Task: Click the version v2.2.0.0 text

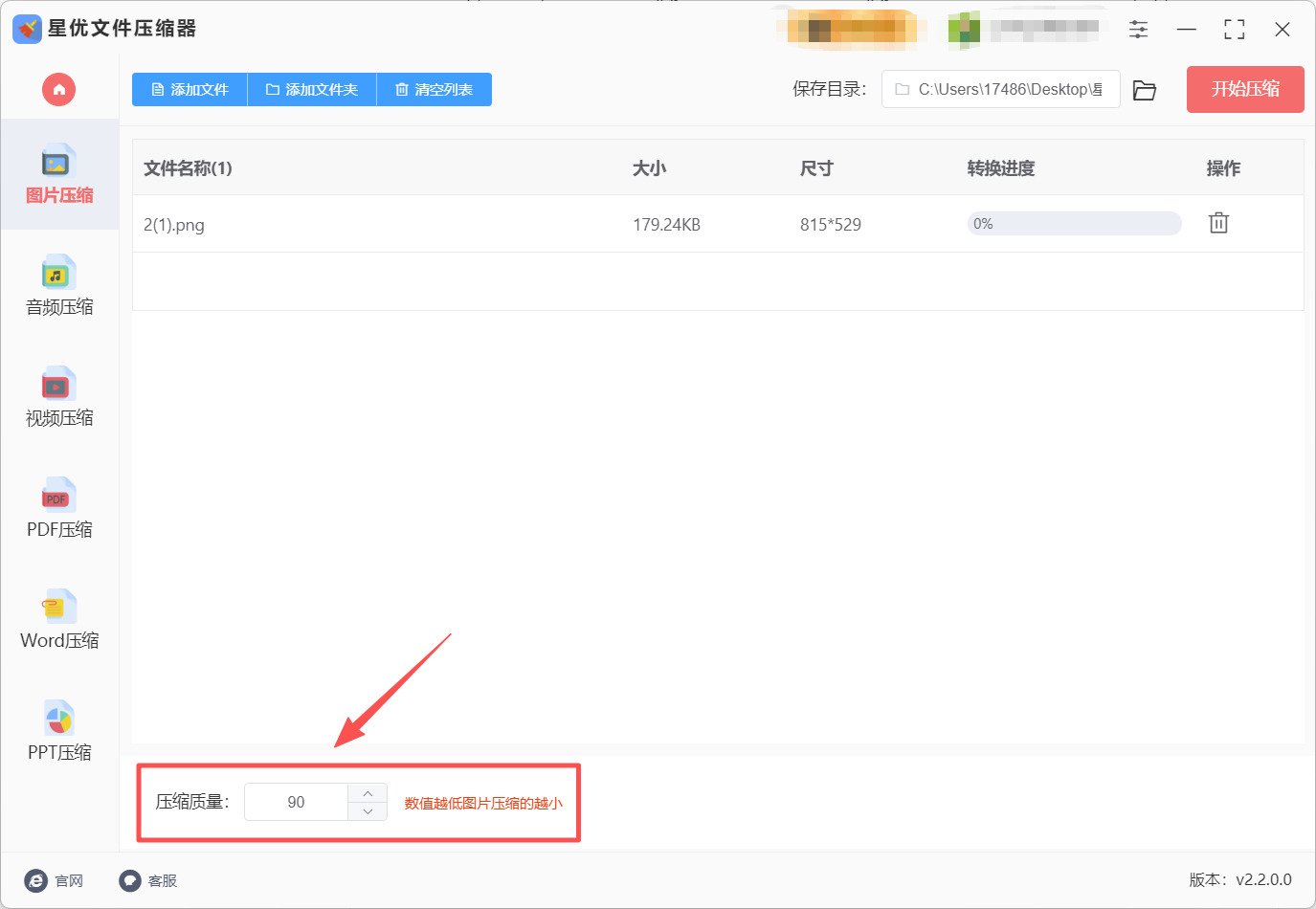Action: click(x=1240, y=879)
